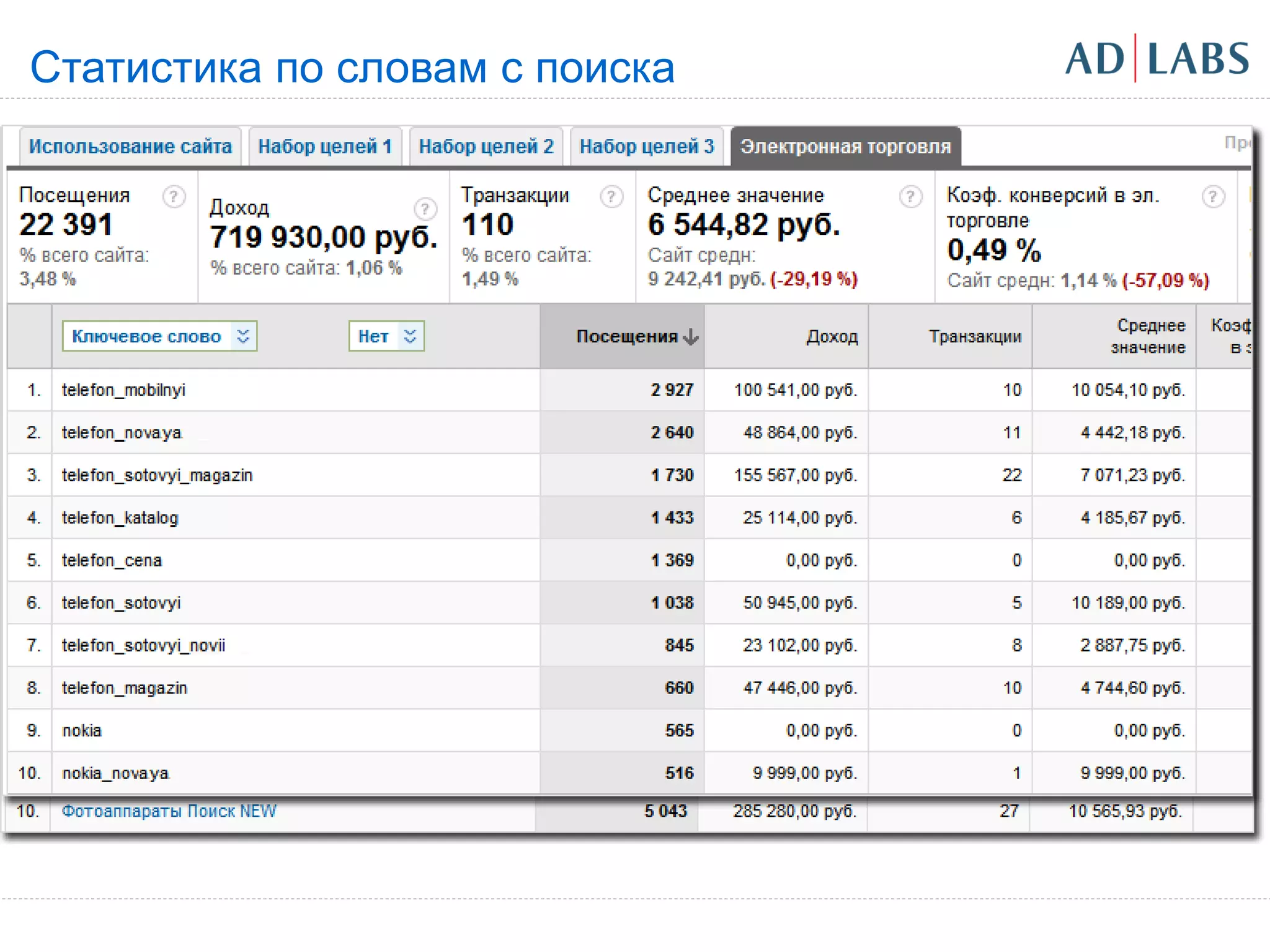Image resolution: width=1270 pixels, height=952 pixels.
Task: Sort by Доход column header
Action: click(x=832, y=337)
